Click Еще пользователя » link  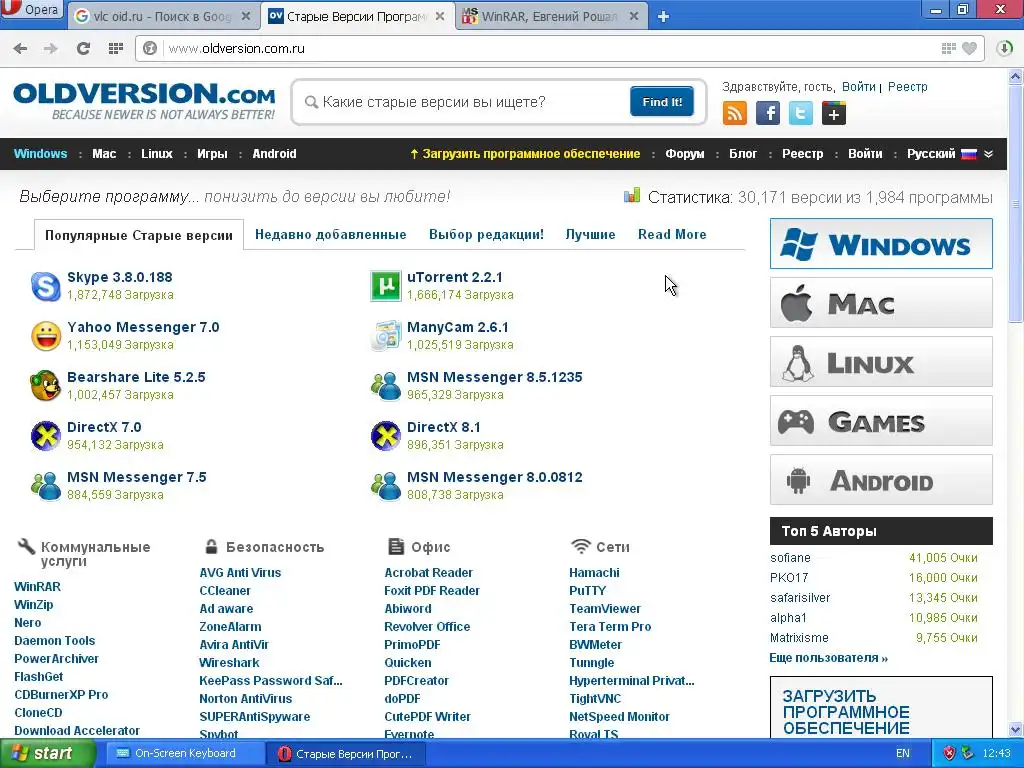[828, 658]
